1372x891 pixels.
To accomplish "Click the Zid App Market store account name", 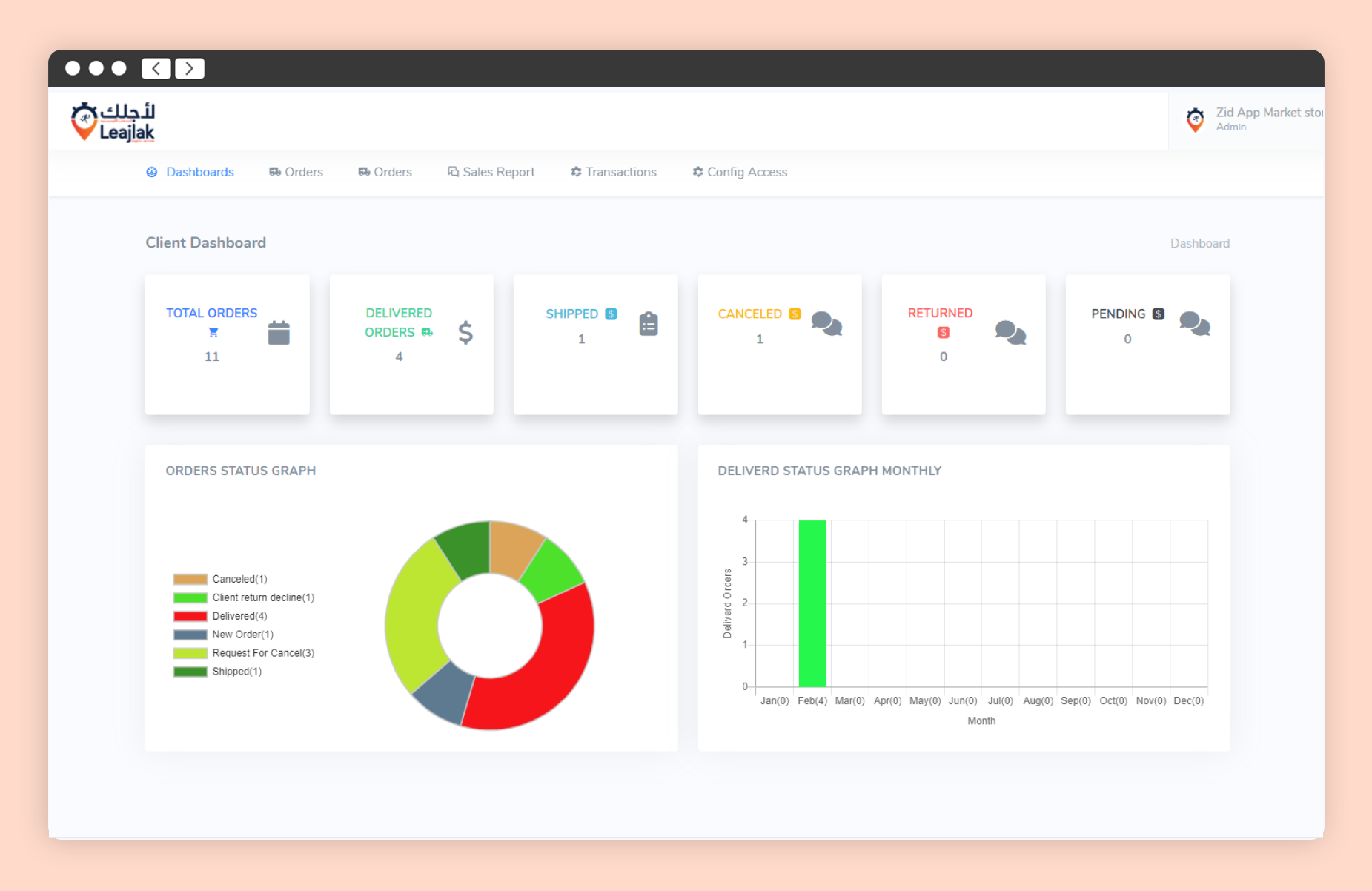I will point(1269,113).
